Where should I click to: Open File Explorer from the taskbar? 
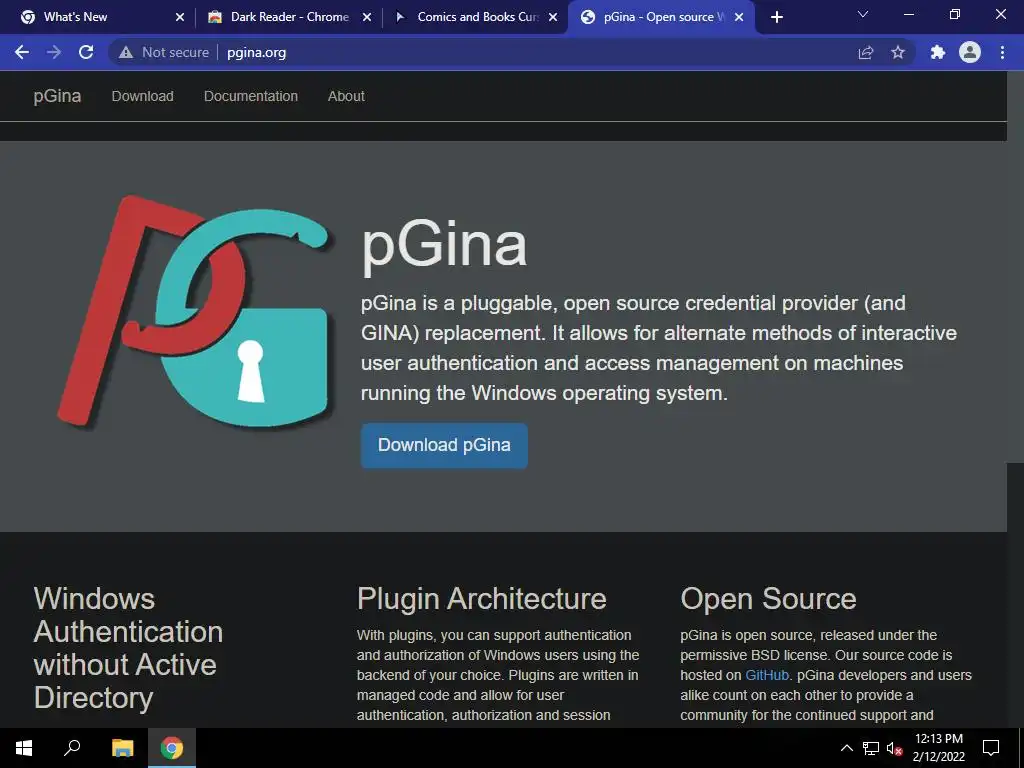coord(122,748)
